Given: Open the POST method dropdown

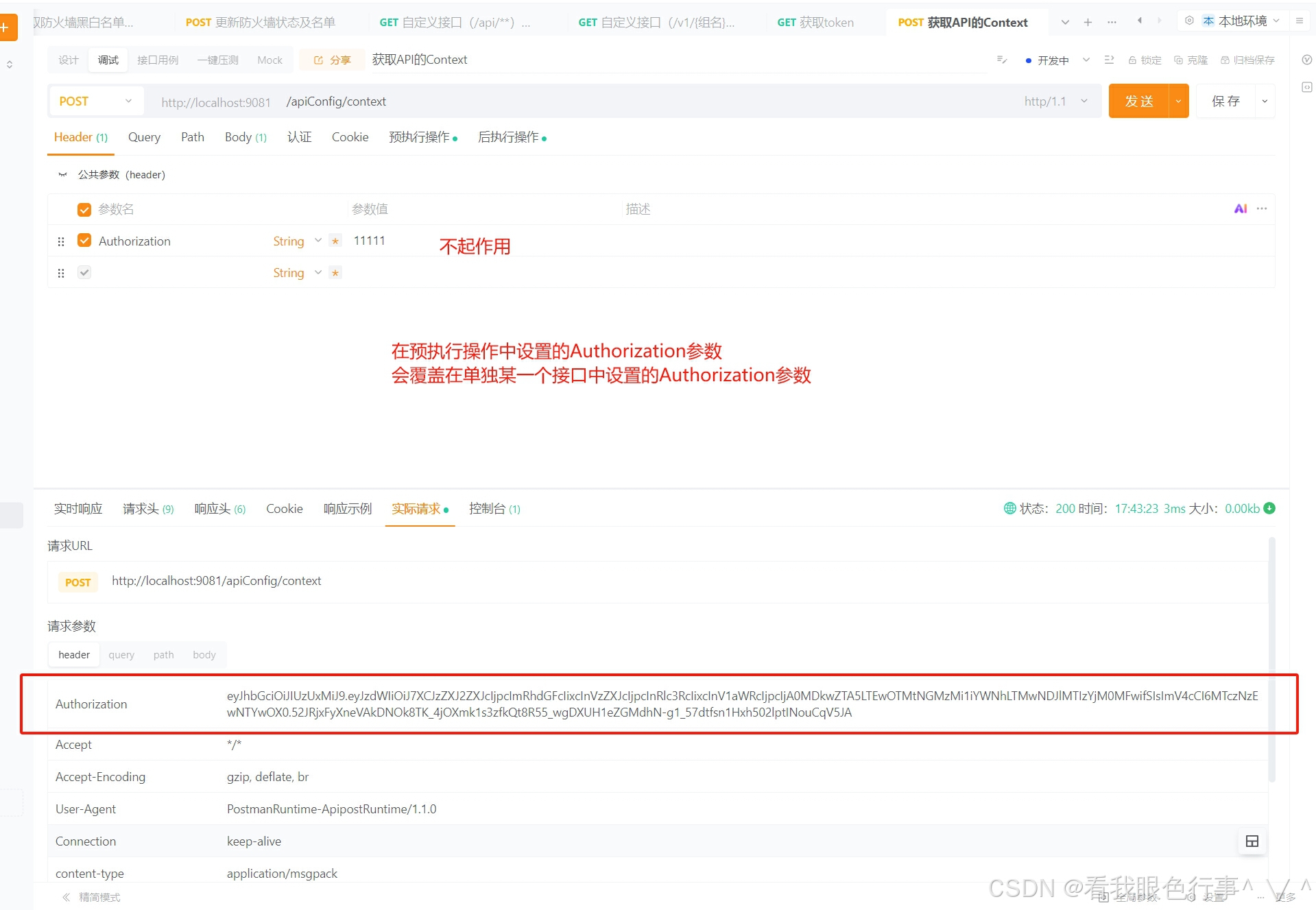Looking at the screenshot, I should pos(96,101).
